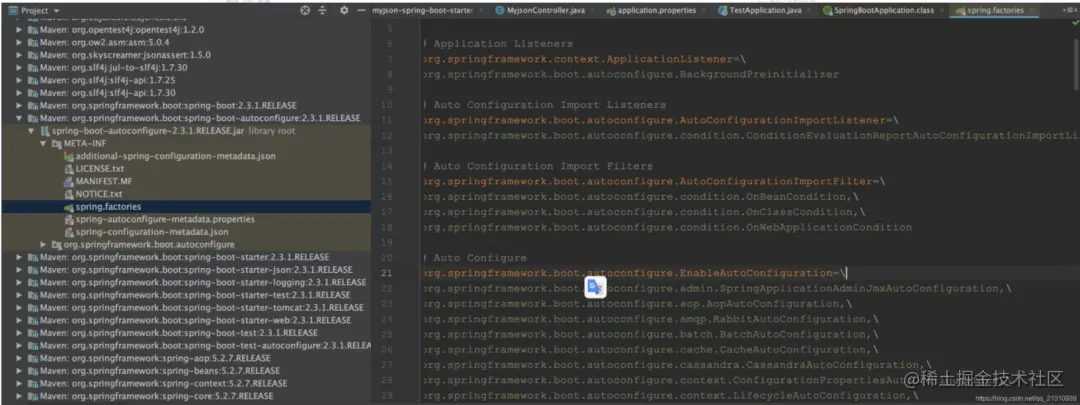Click the jar icon of spring-boot-autoconfigure-2.3.1.RELEASE.jar
1080x405 pixels.
coord(45,131)
